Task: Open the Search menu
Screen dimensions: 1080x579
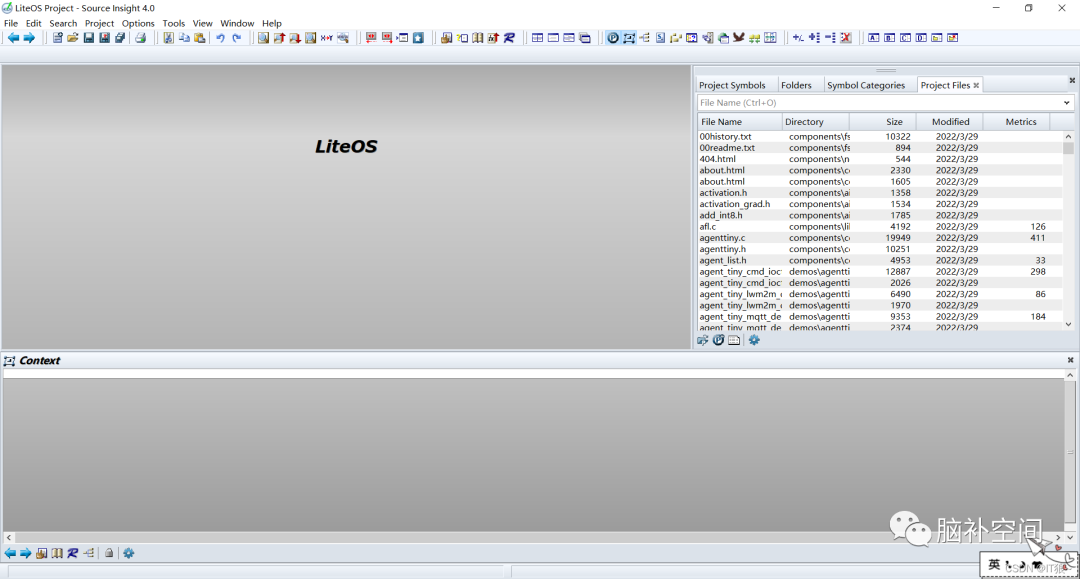Action: click(63, 23)
